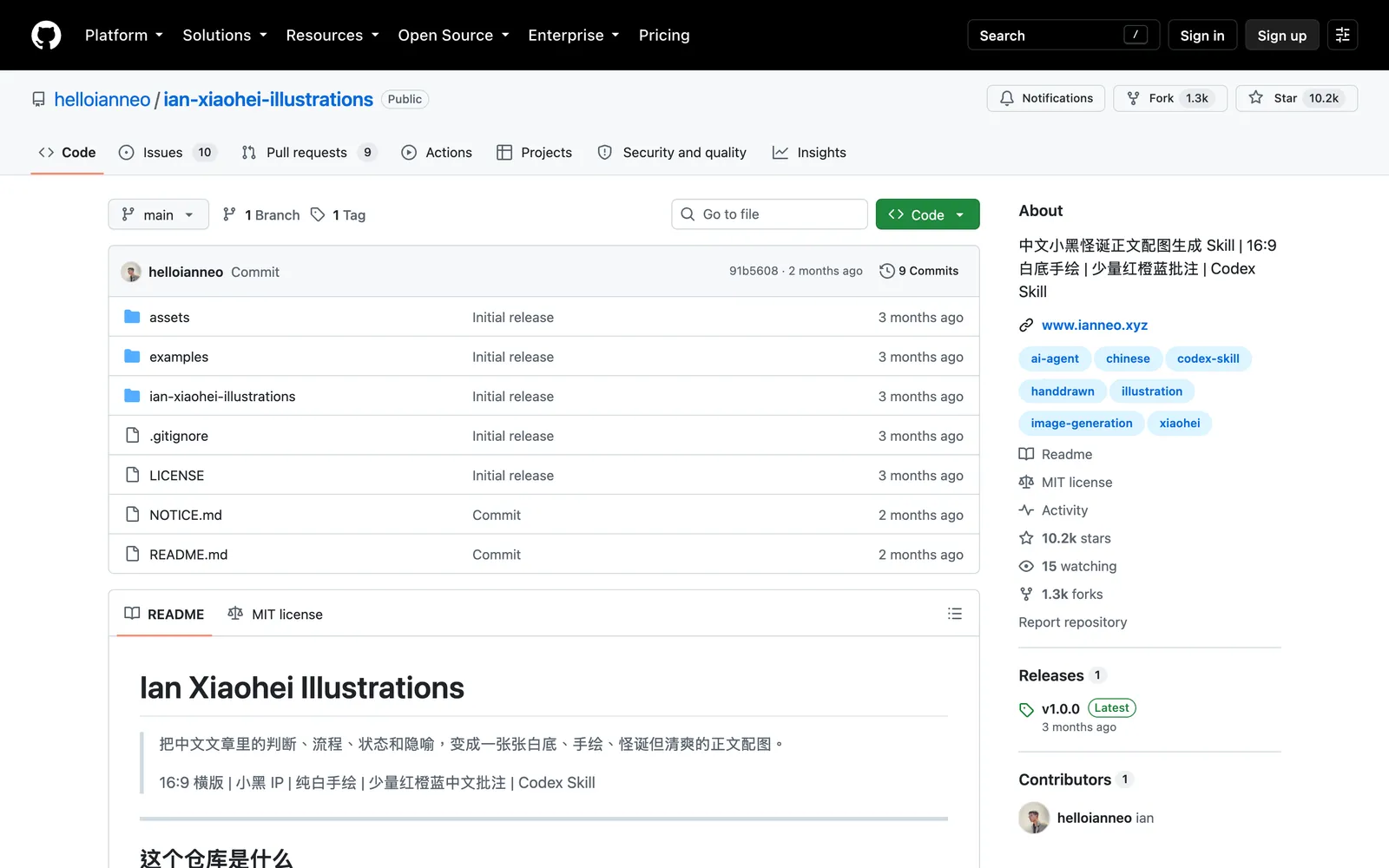Click the handdrawn topic tag
This screenshot has height=868, width=1389.
pos(1063,391)
